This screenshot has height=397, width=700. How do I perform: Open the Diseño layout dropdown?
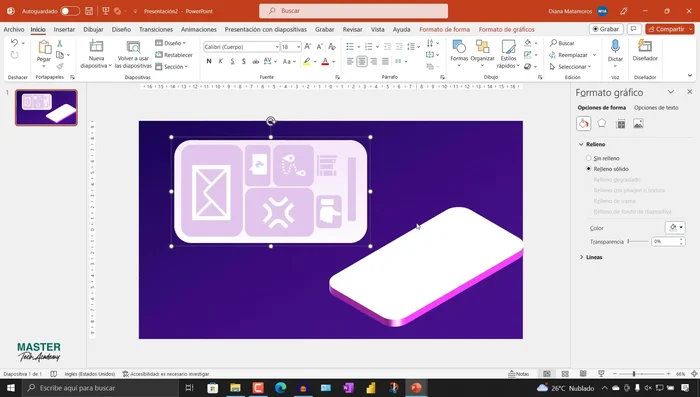pos(171,43)
